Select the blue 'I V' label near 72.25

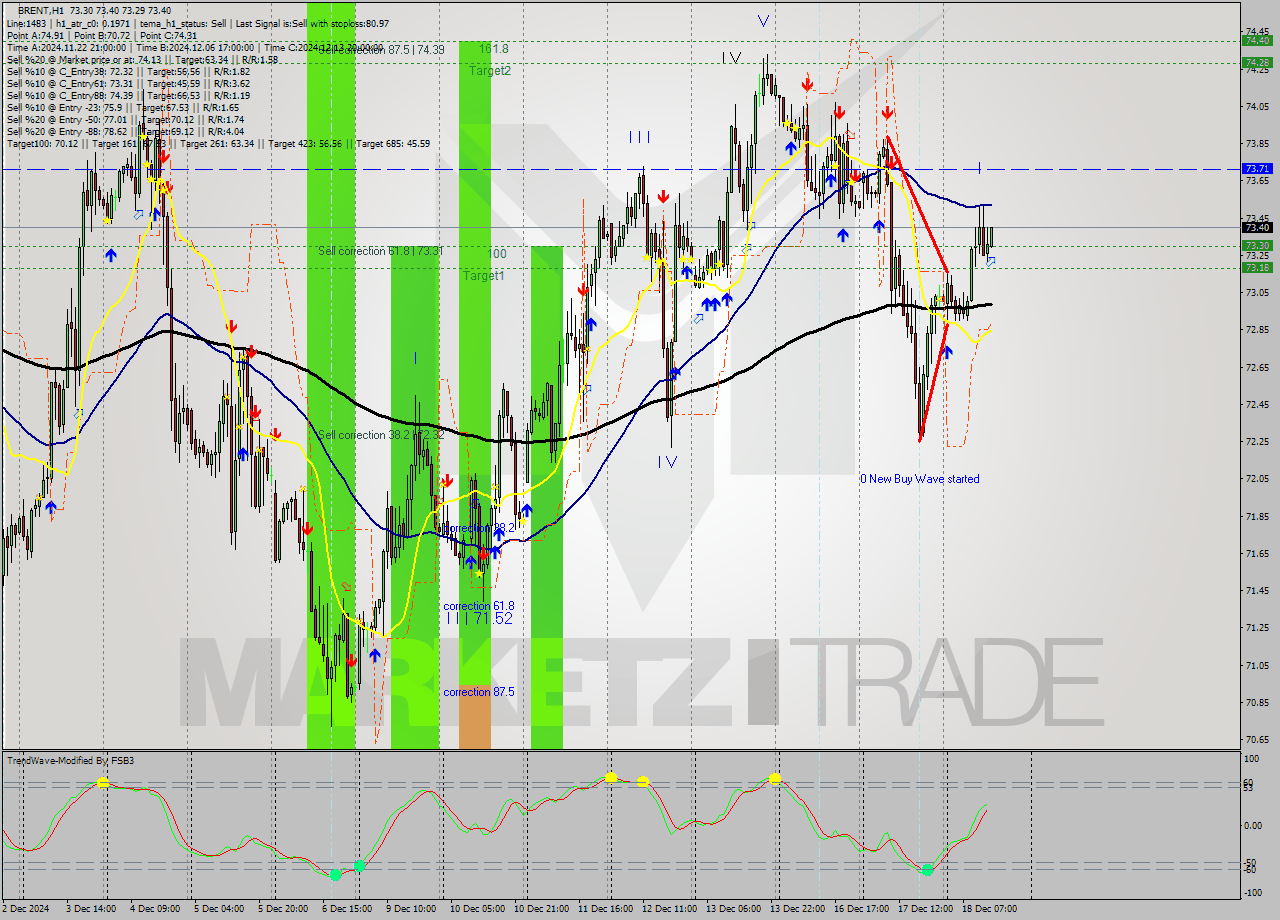point(667,462)
